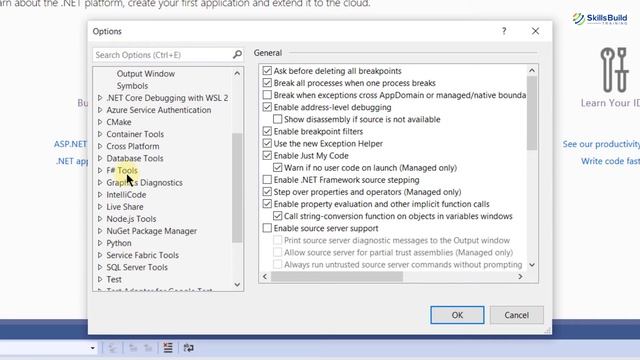The image size is (640, 360).
Task: Click Cancel in Options dialog
Action: [516, 315]
